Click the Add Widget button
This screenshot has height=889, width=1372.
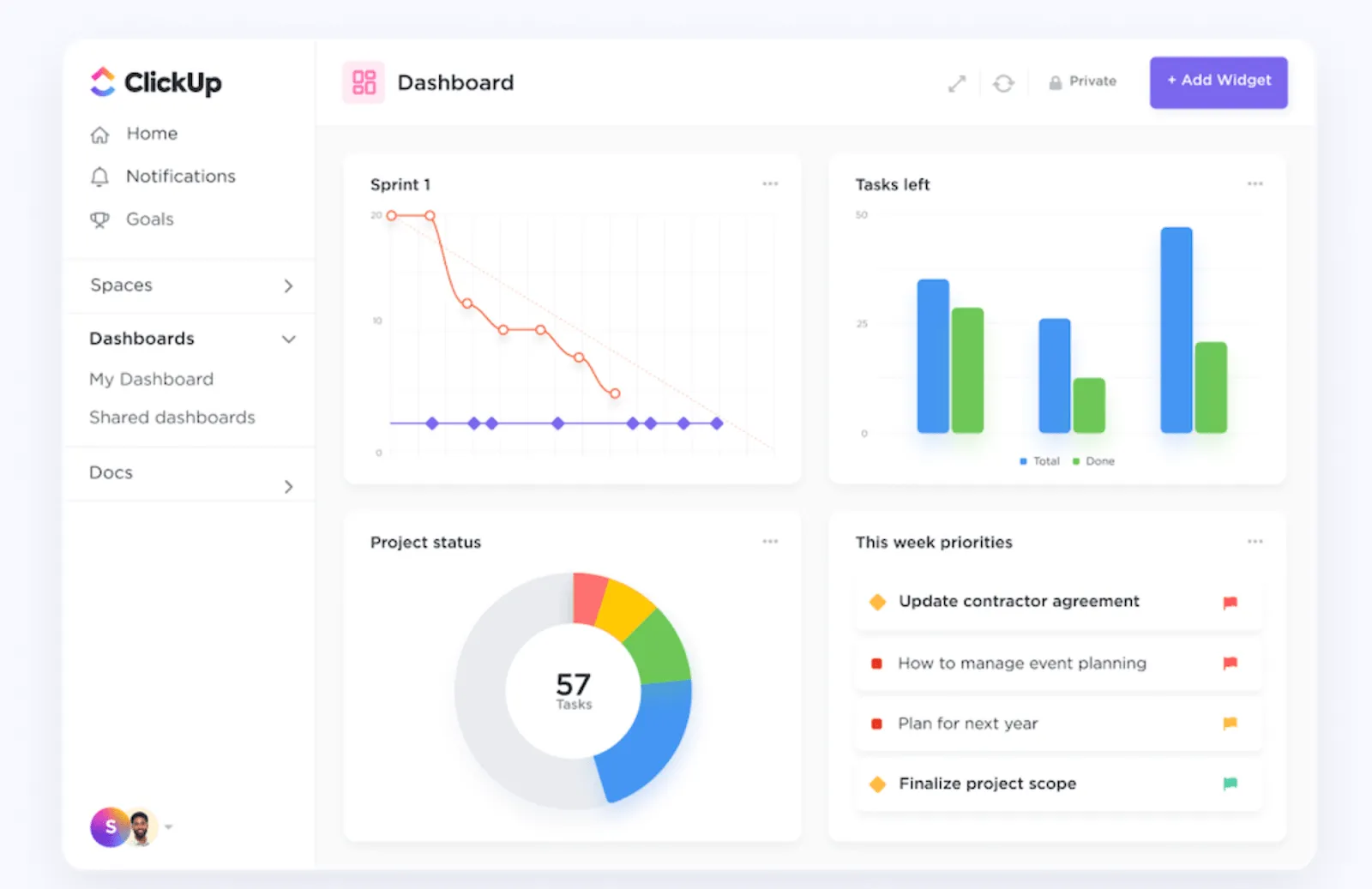[1219, 81]
